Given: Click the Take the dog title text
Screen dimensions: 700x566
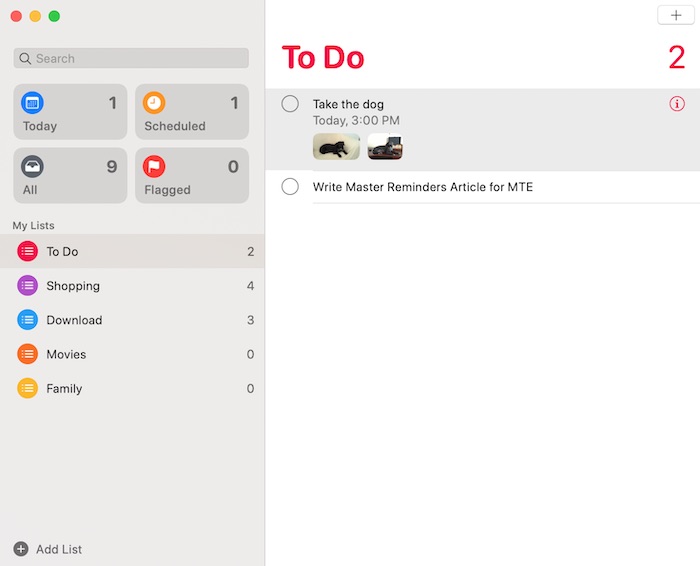Looking at the screenshot, I should pos(348,104).
